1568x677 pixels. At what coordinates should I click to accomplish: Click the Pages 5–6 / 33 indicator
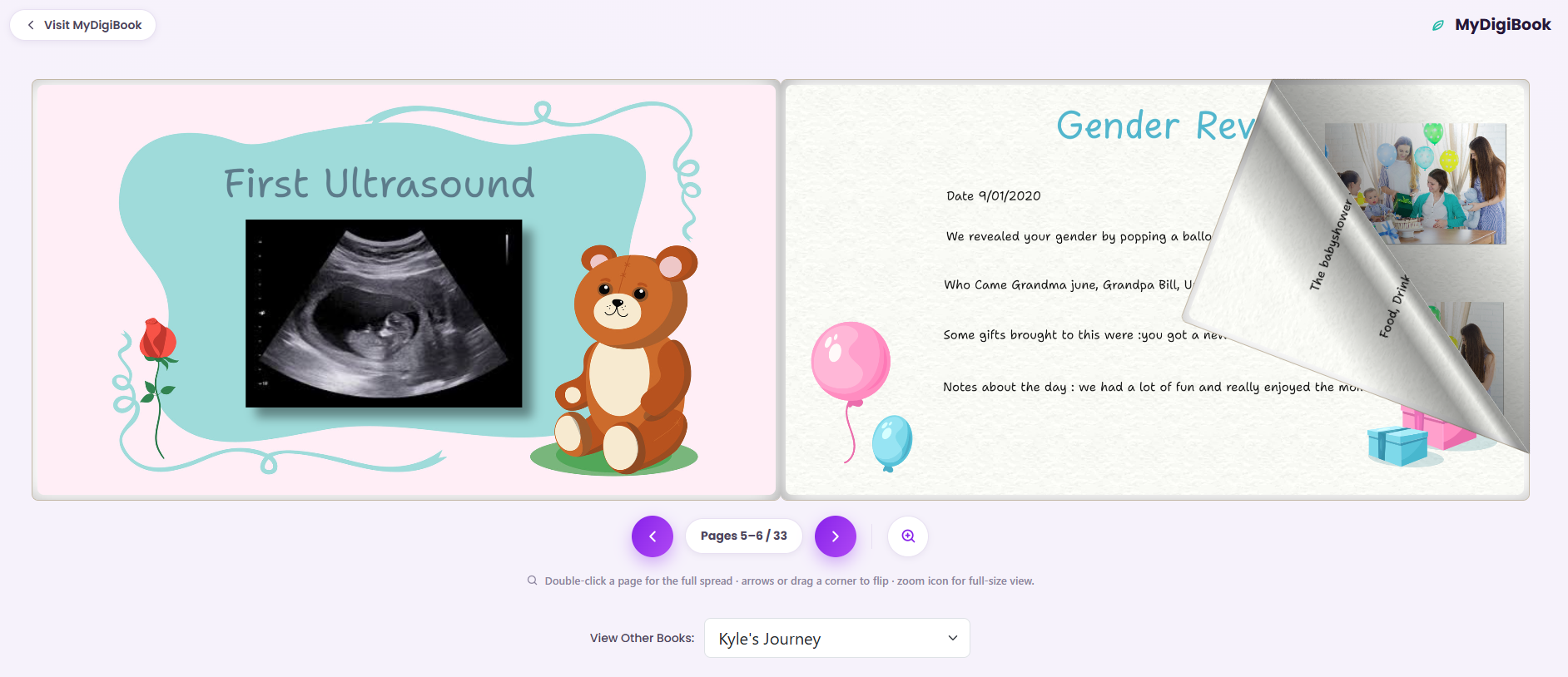tap(744, 536)
